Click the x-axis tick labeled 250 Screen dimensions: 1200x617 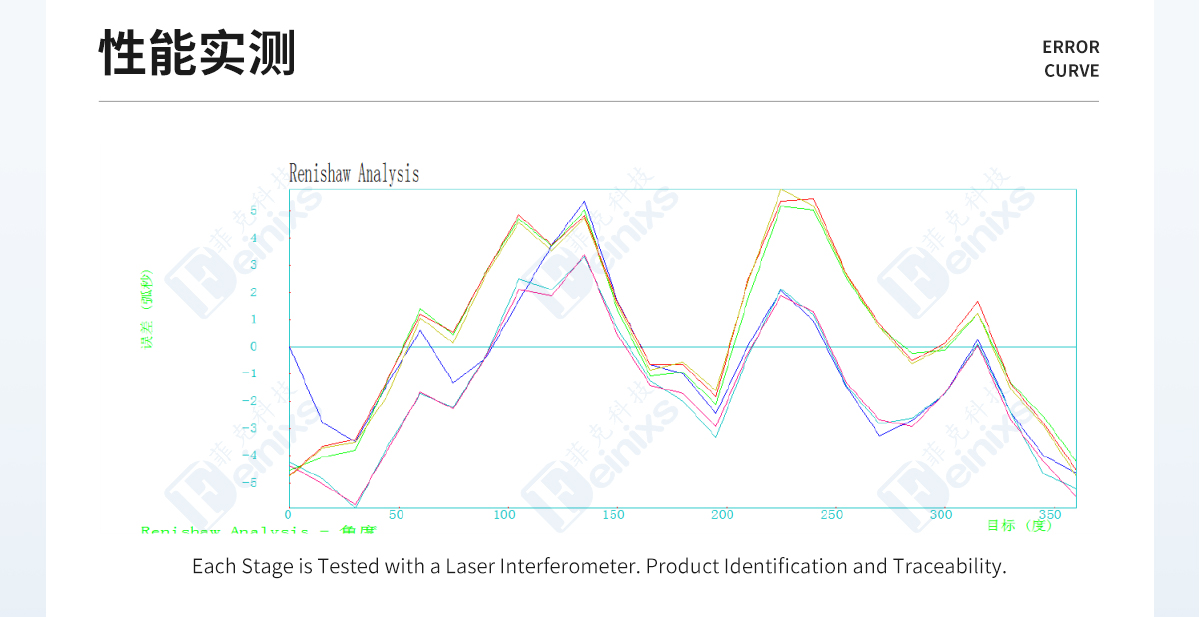[x=831, y=515]
